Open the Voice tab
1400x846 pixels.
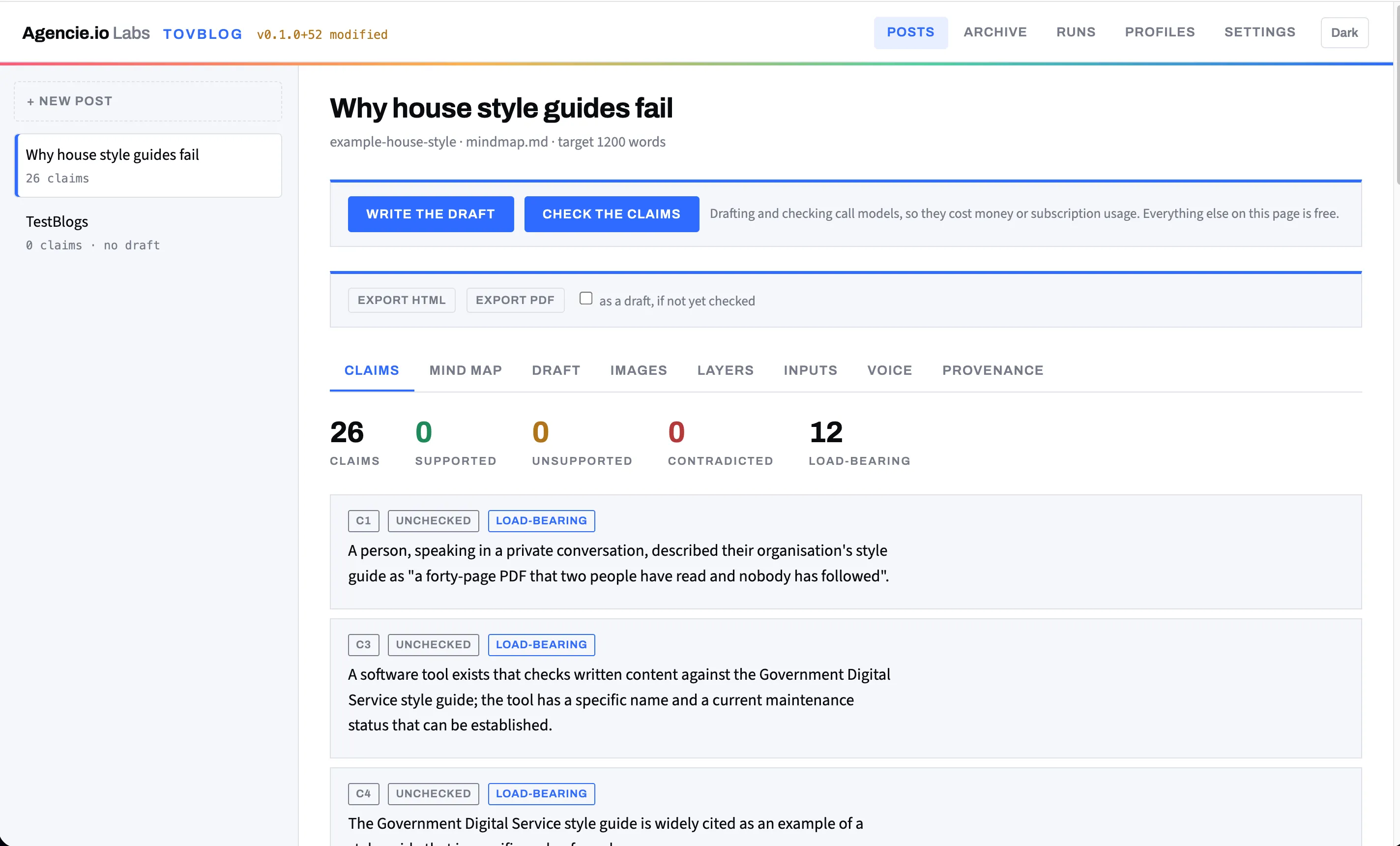coord(890,371)
